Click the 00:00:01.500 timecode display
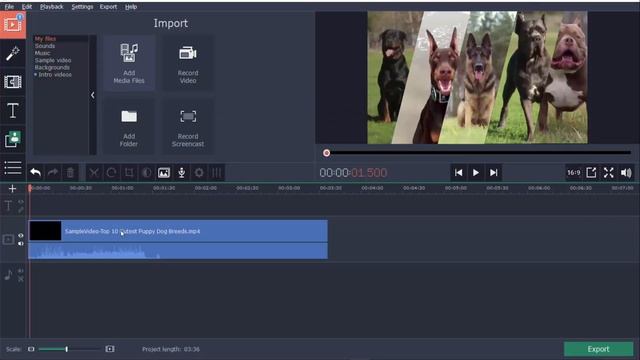 pos(353,173)
